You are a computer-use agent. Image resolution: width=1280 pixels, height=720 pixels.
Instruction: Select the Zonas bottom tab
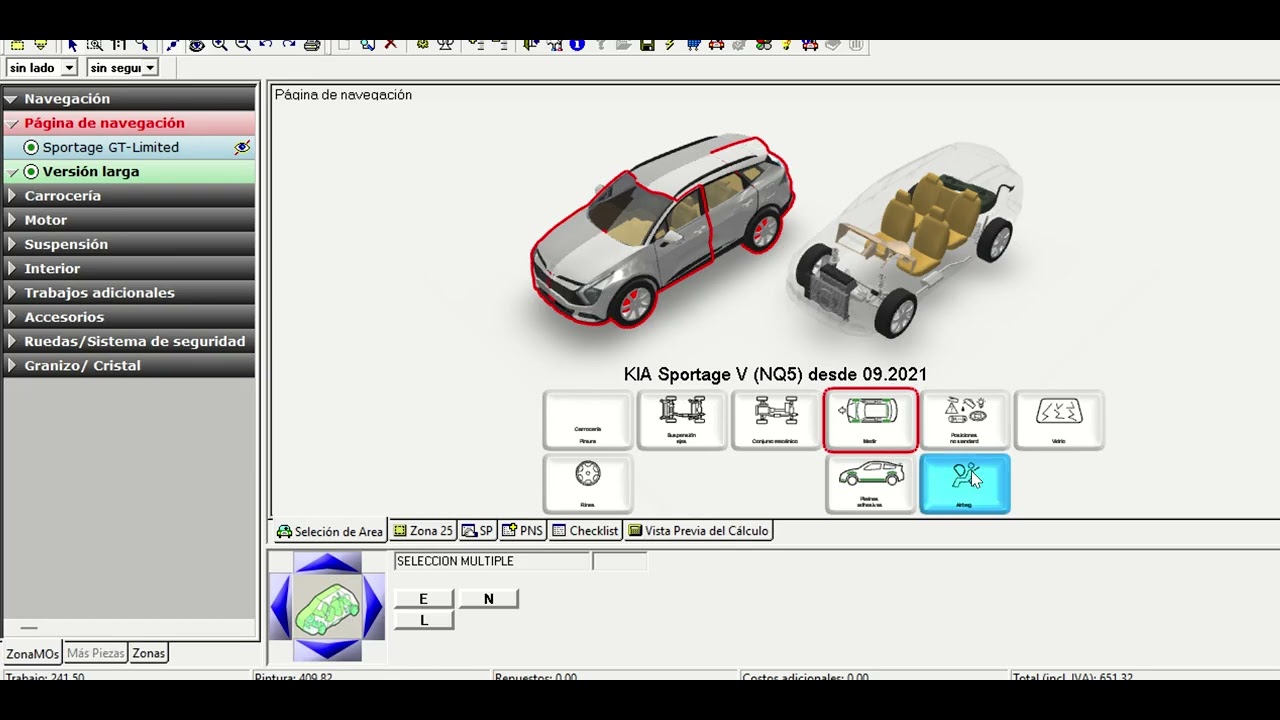click(149, 654)
